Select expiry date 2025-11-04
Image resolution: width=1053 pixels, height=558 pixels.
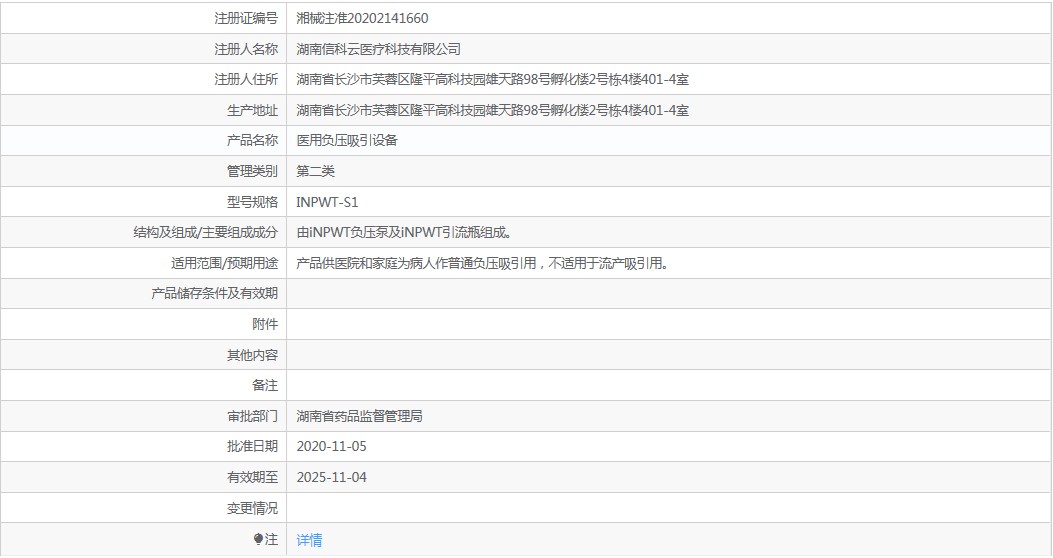pyautogui.click(x=332, y=477)
